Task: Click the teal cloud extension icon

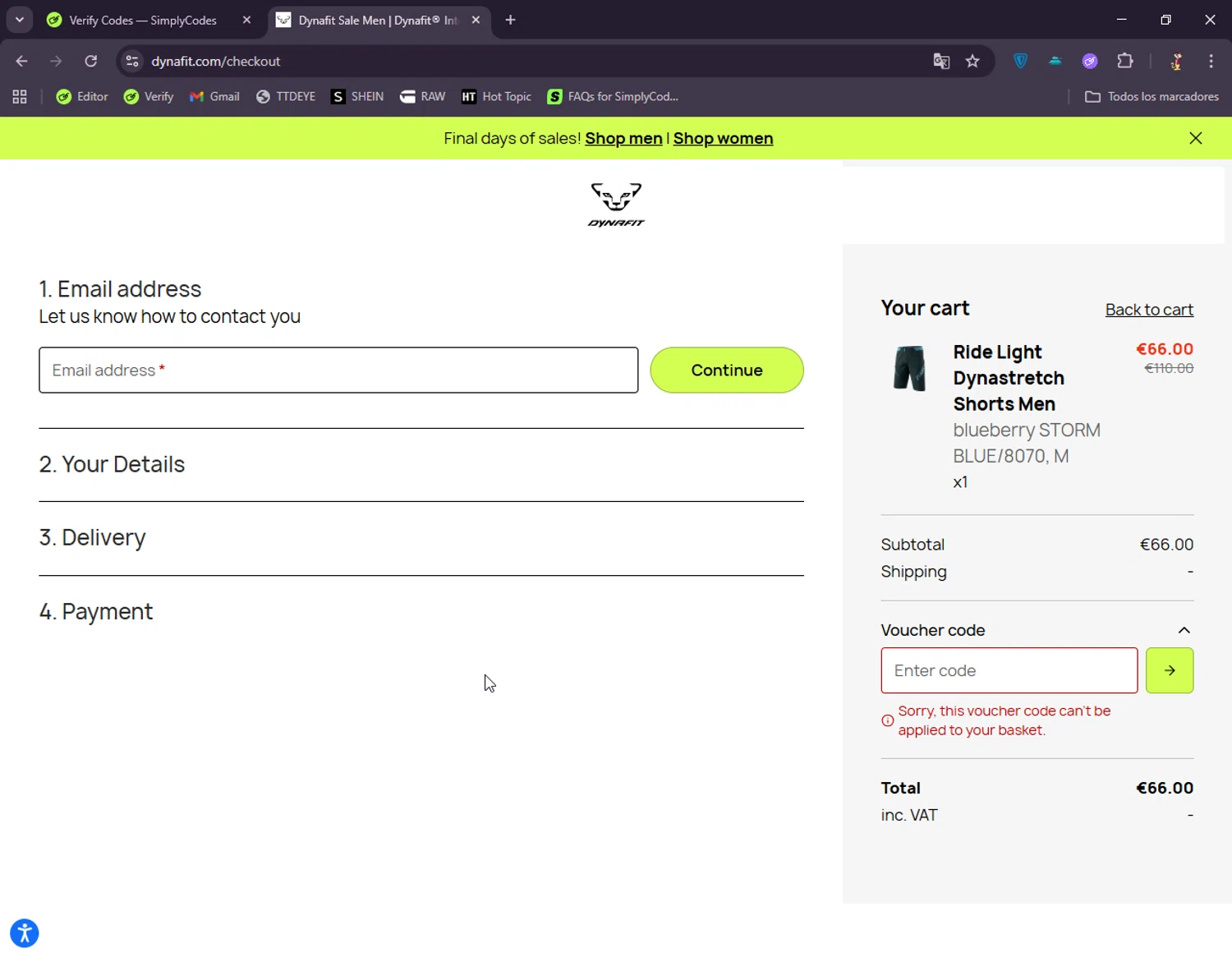Action: pyautogui.click(x=1055, y=61)
